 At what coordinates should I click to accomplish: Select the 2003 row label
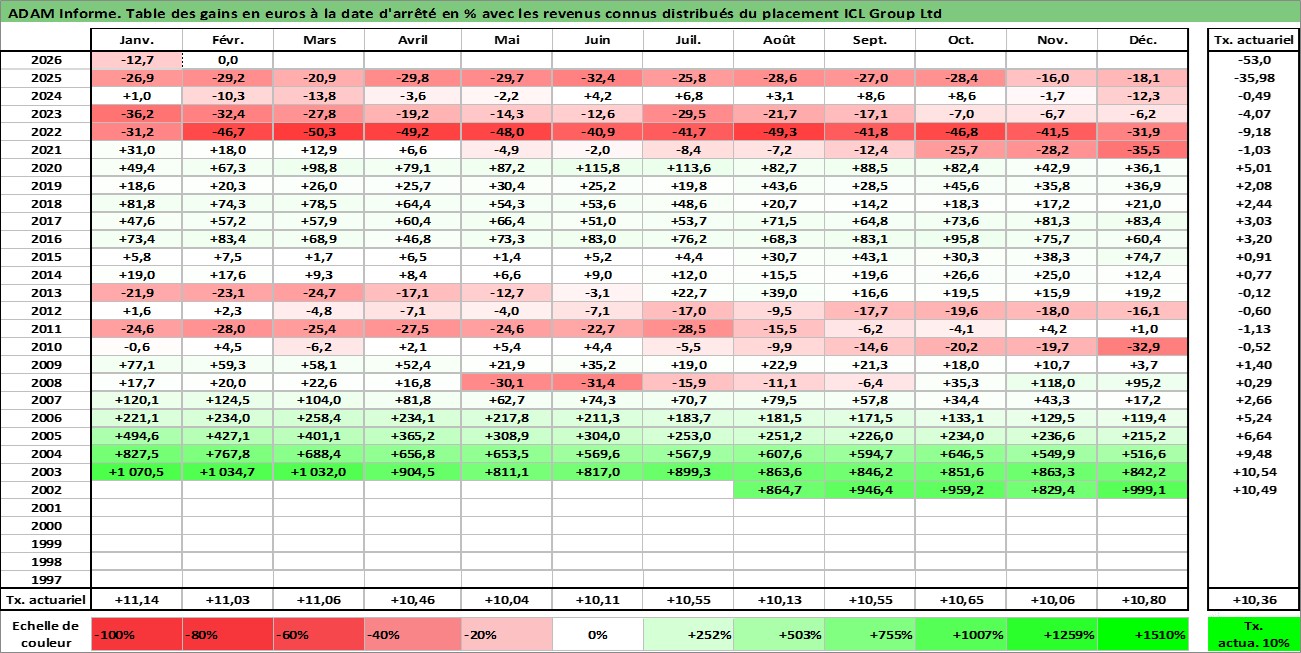click(46, 472)
